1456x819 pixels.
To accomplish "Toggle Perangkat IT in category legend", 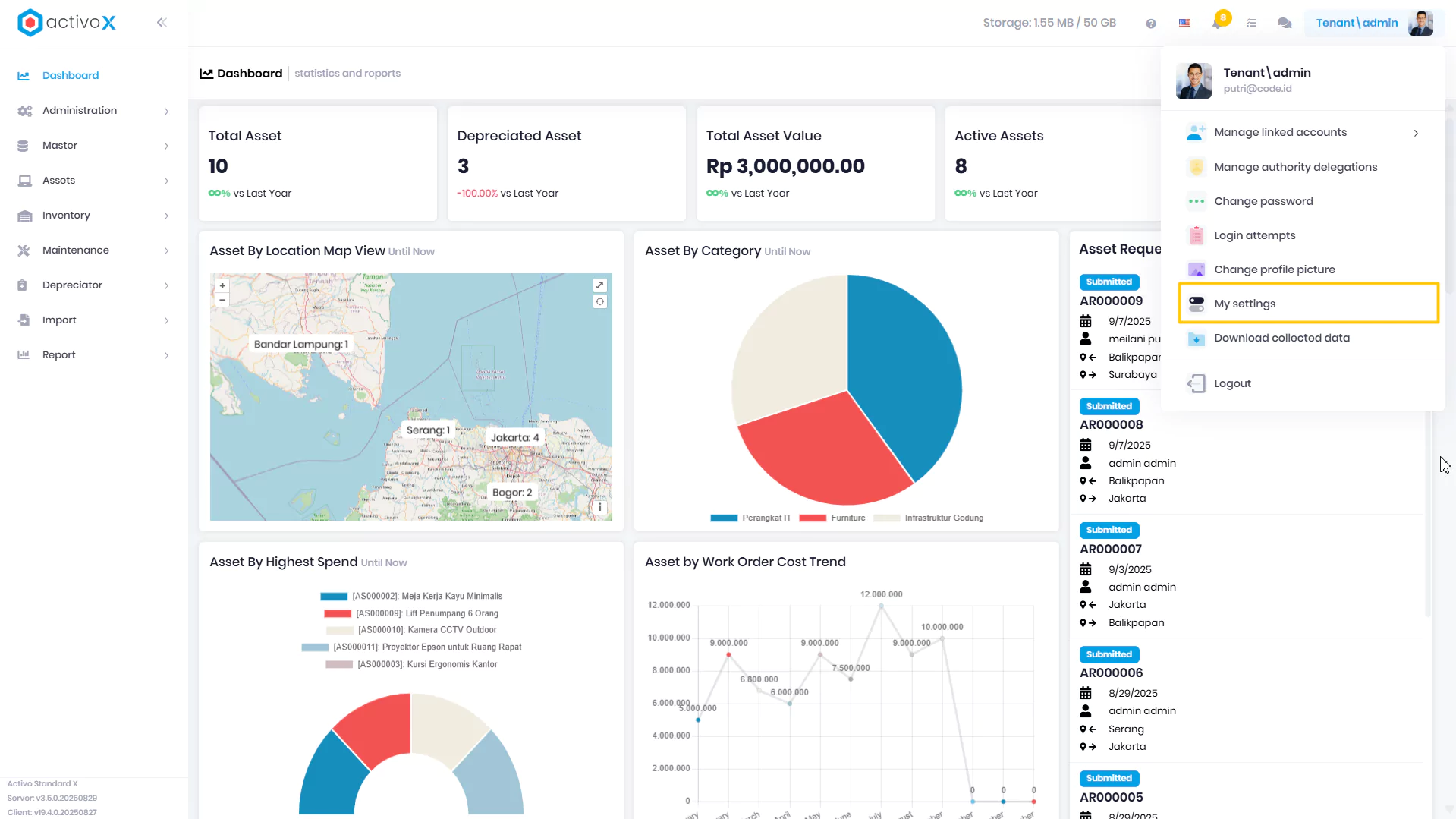I will [750, 518].
